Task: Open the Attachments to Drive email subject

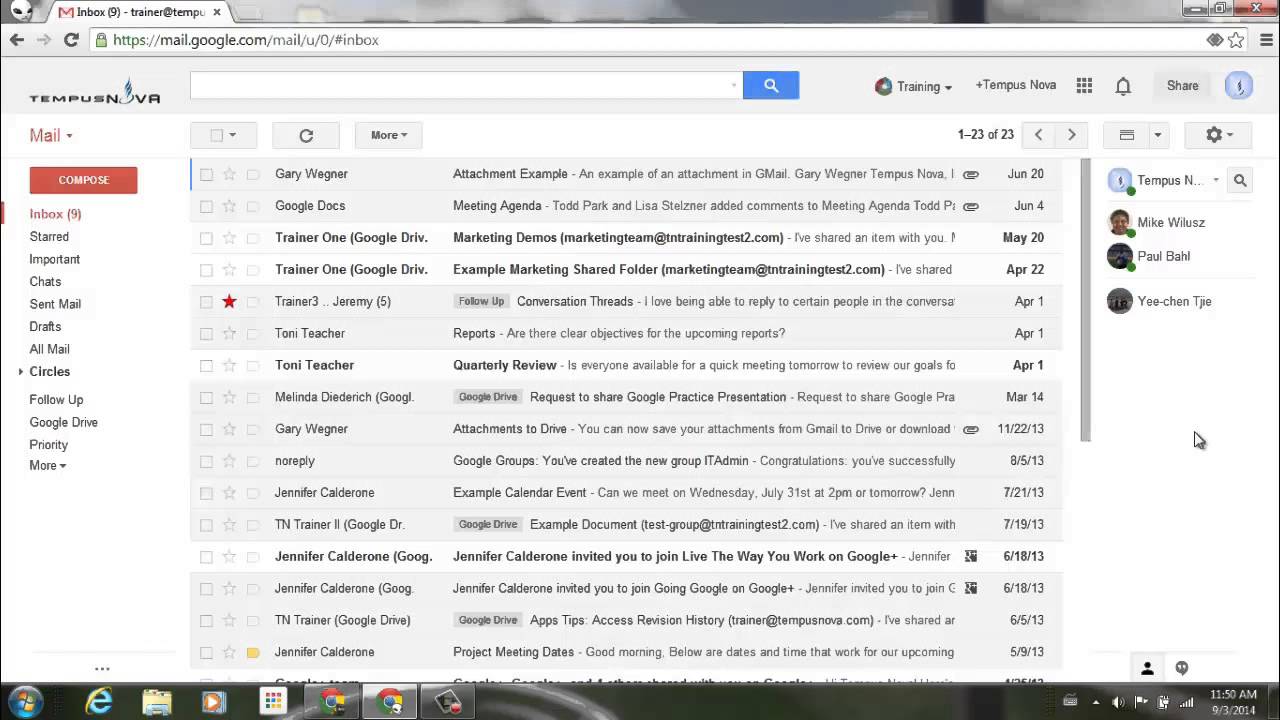Action: pyautogui.click(x=510, y=429)
